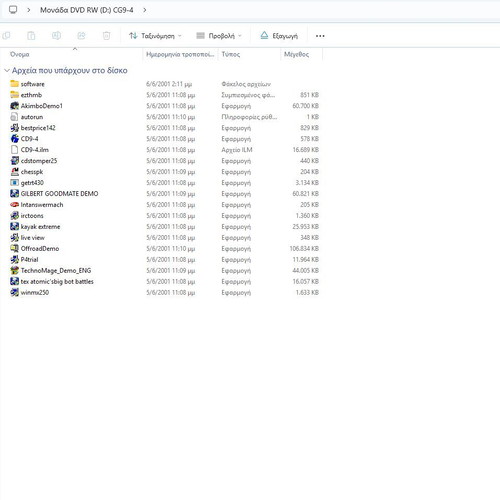Select the CD9-4.ilm file icon
Viewport: 500px width, 500px height.
[14, 150]
